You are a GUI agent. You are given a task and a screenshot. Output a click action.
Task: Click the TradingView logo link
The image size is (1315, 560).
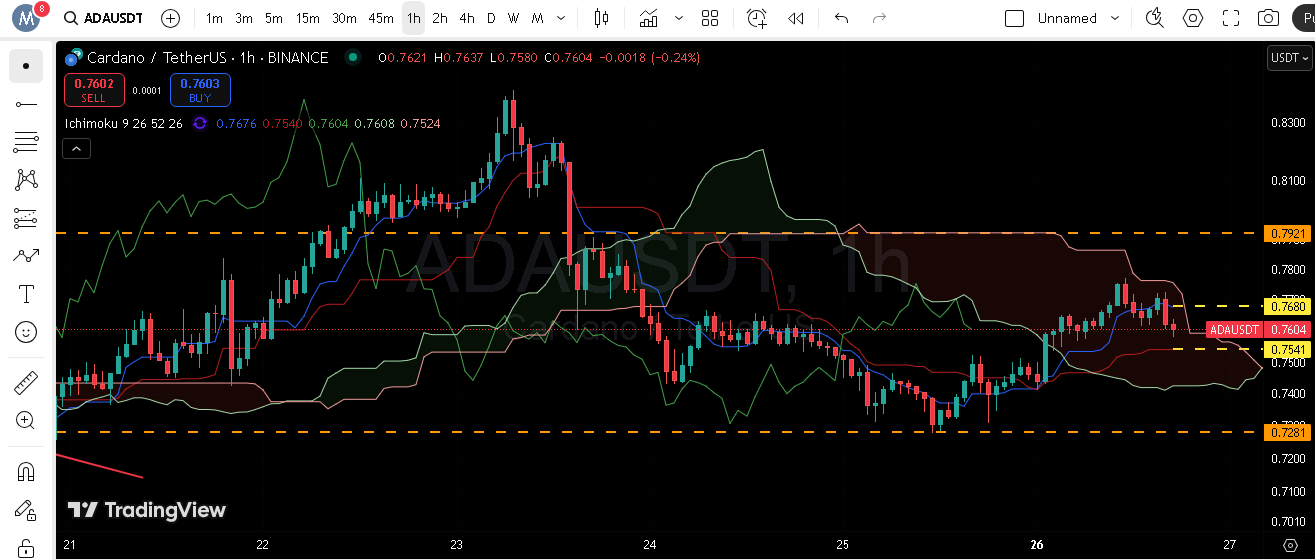tap(146, 510)
